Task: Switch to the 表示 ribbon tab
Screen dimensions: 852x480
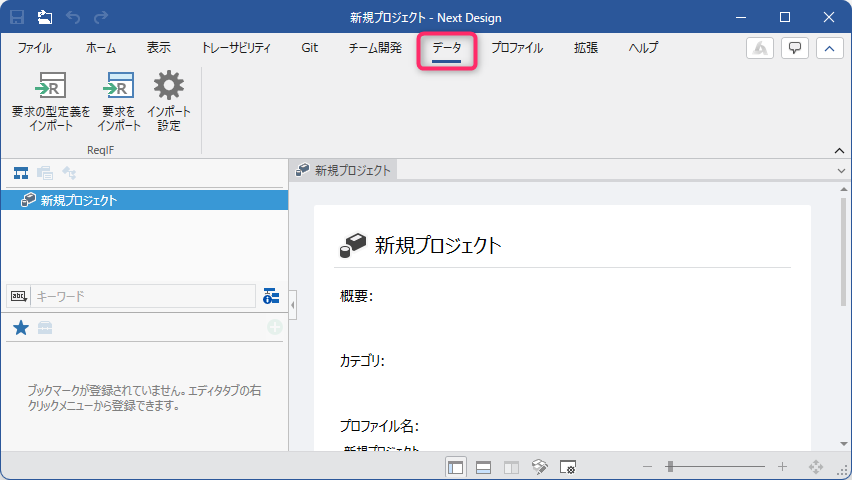Action: click(x=159, y=48)
